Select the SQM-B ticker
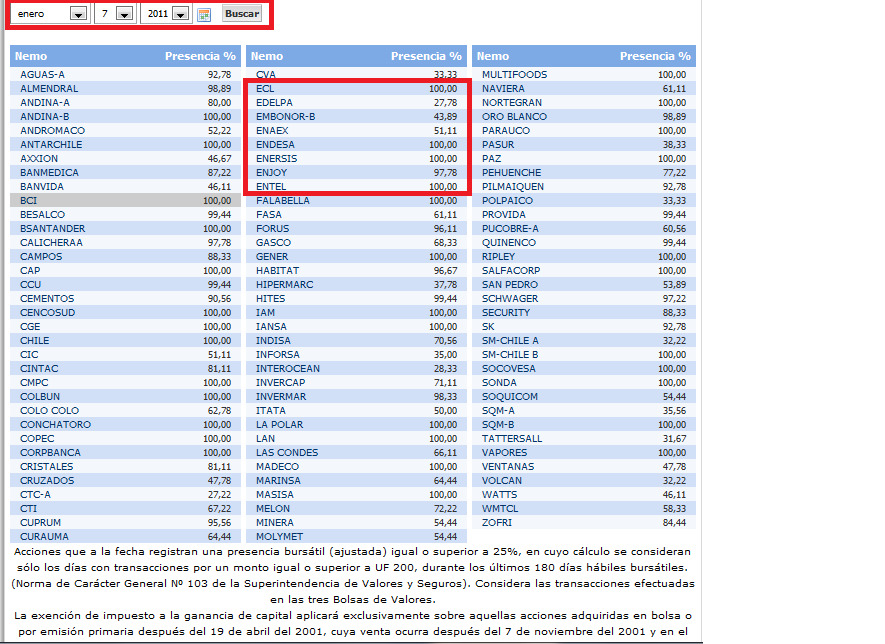 click(498, 424)
